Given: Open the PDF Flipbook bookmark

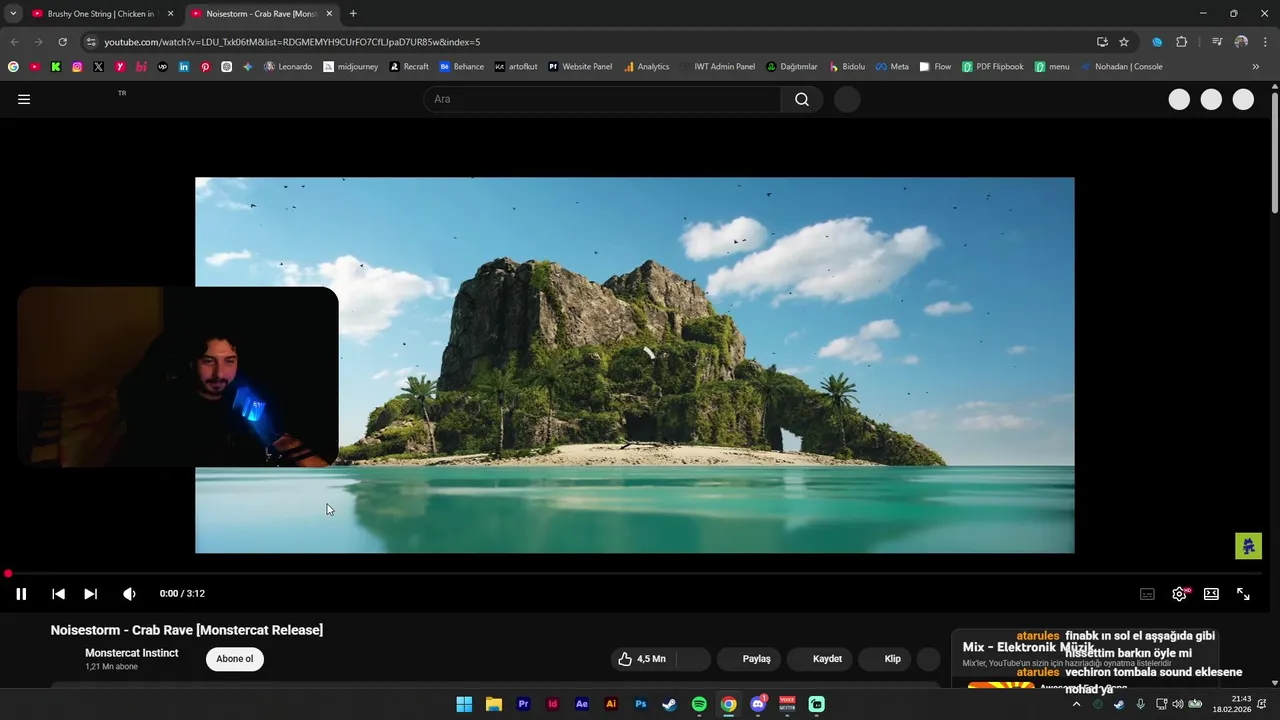Looking at the screenshot, I should tap(993, 67).
